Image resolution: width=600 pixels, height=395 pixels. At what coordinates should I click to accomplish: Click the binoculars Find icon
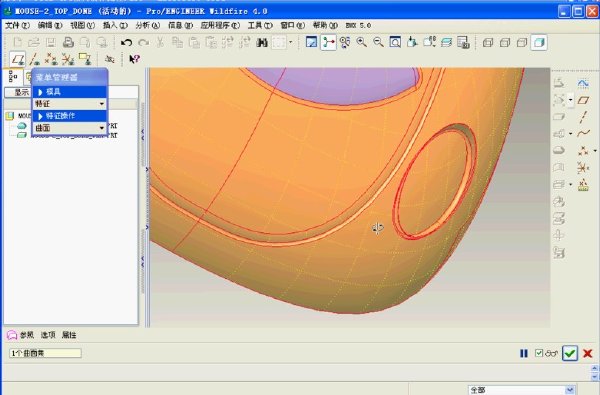262,42
